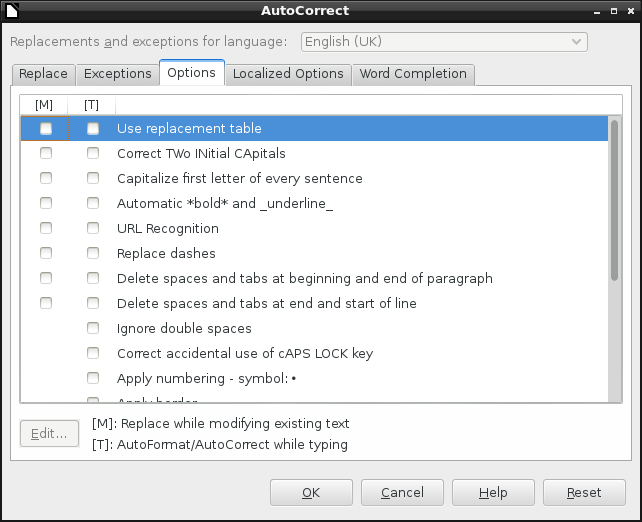Reset the AutoCorrect options
The width and height of the screenshot is (642, 522).
[584, 492]
